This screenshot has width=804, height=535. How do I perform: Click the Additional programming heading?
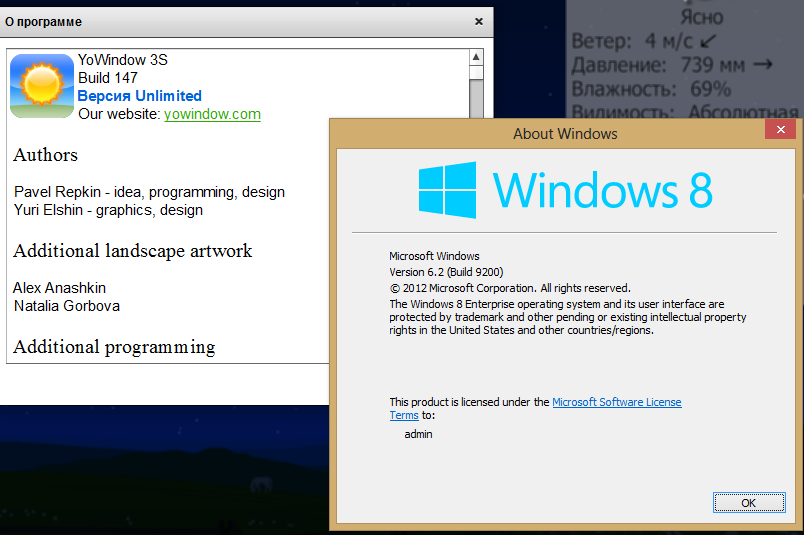coord(114,347)
